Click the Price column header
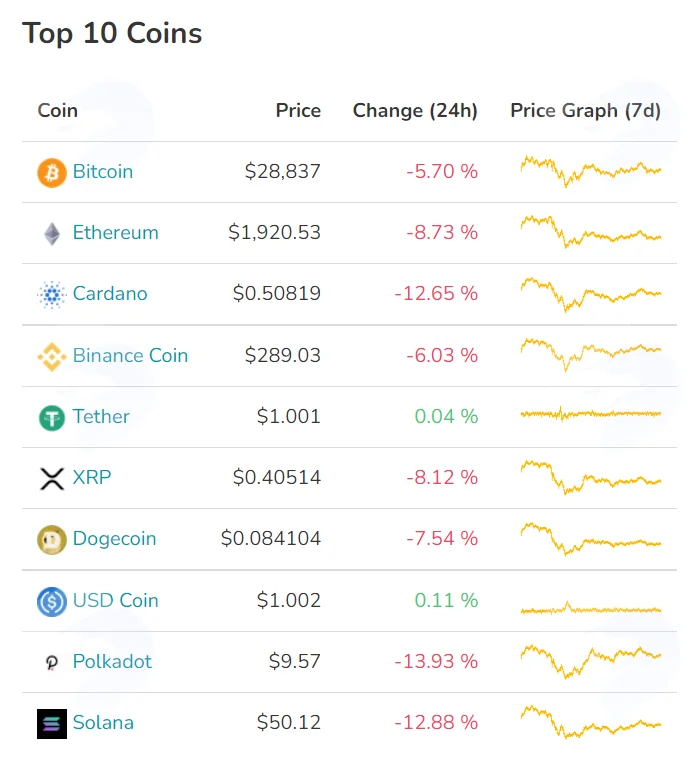Viewport: 692px width, 765px height. point(298,110)
